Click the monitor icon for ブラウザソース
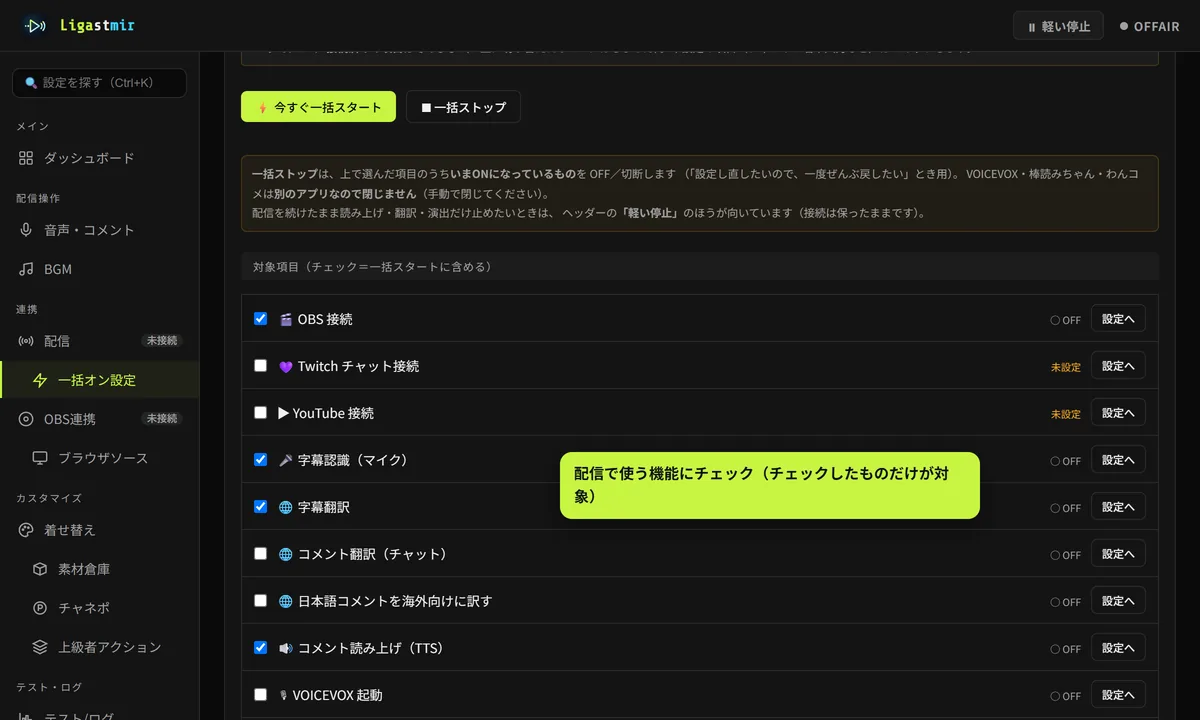The width and height of the screenshot is (1200, 720). tap(40, 458)
